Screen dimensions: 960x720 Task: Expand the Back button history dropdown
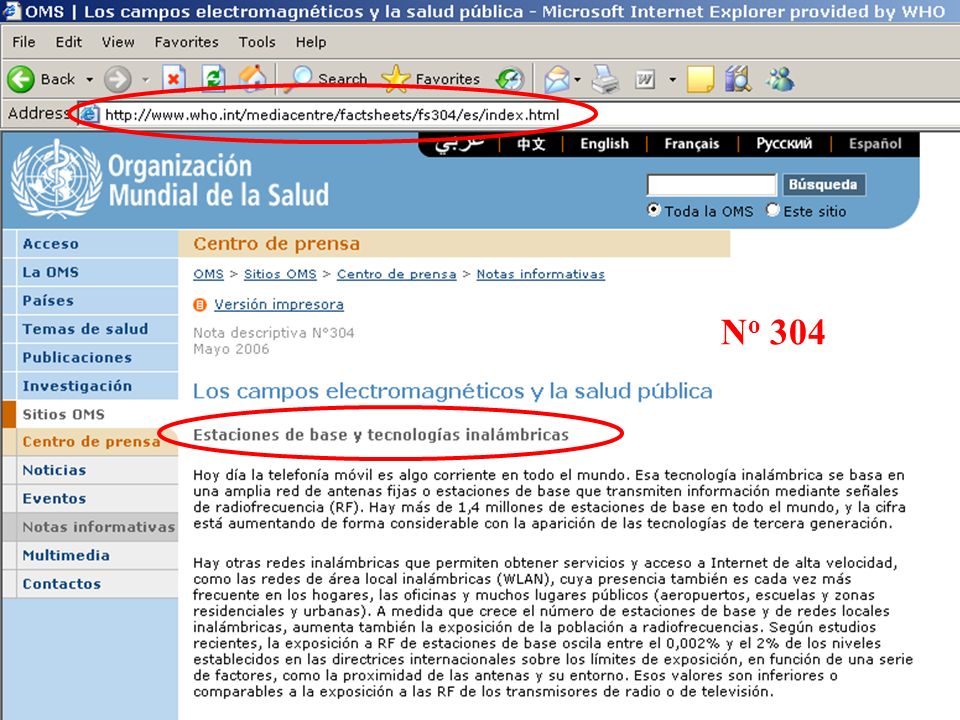coord(89,79)
